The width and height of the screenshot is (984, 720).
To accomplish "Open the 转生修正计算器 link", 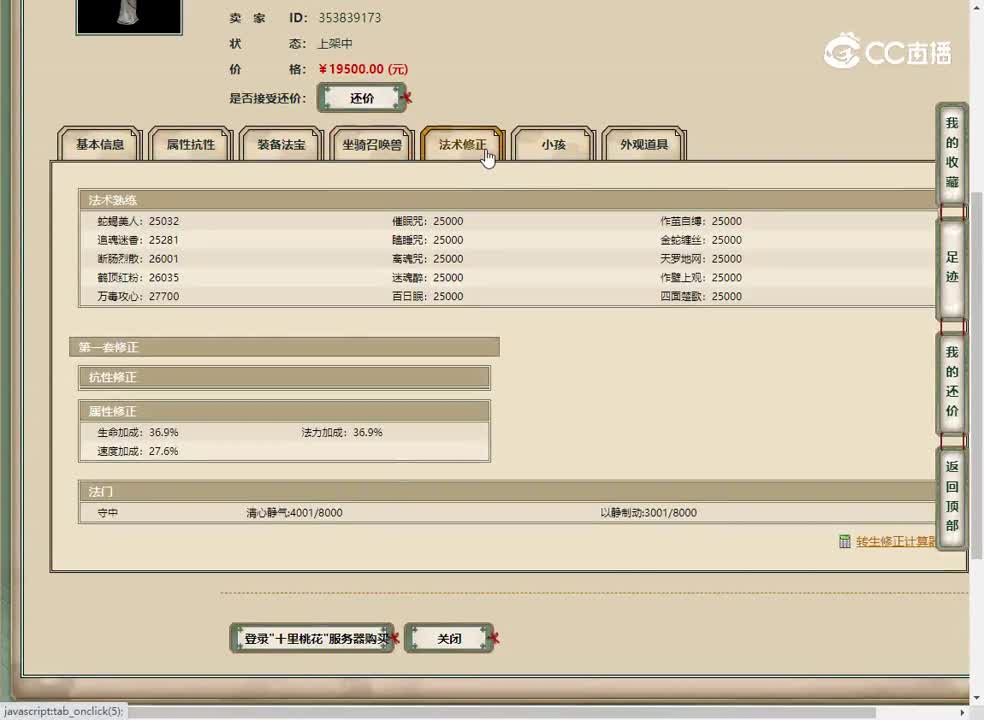I will (x=896, y=541).
